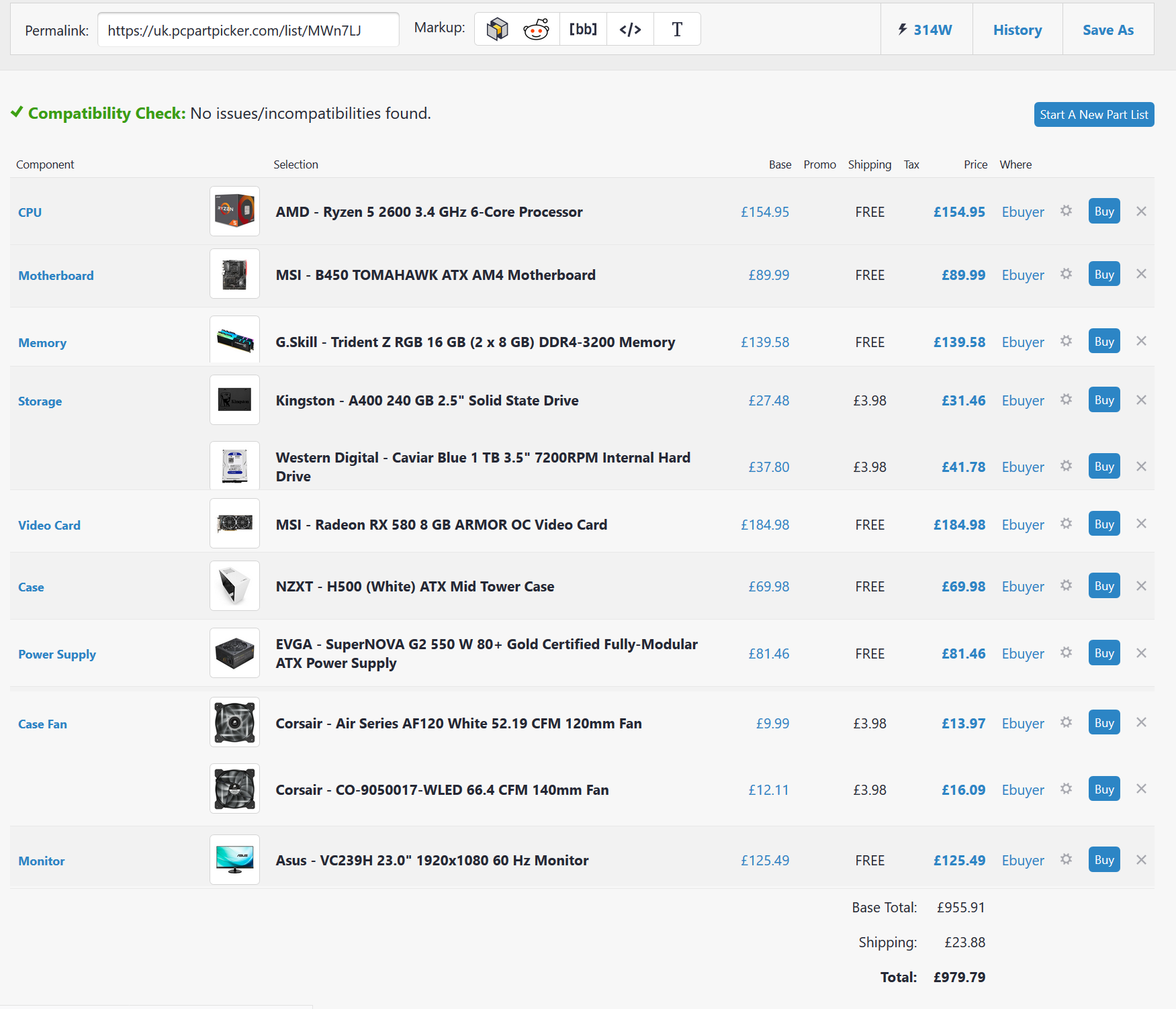The width and height of the screenshot is (1176, 1009).
Task: Open the Memory component category
Action: (x=42, y=343)
